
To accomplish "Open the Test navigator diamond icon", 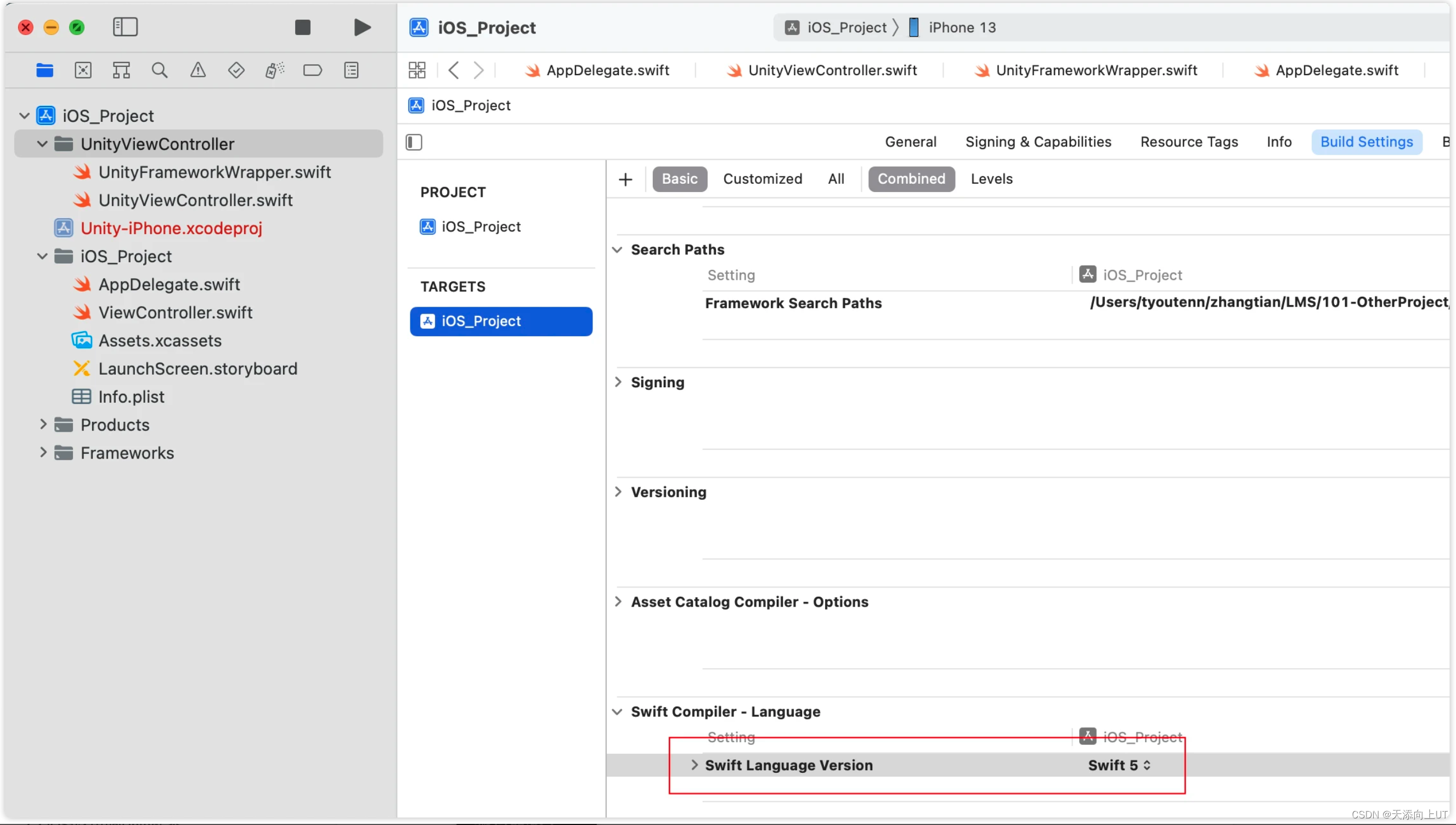I will point(236,70).
